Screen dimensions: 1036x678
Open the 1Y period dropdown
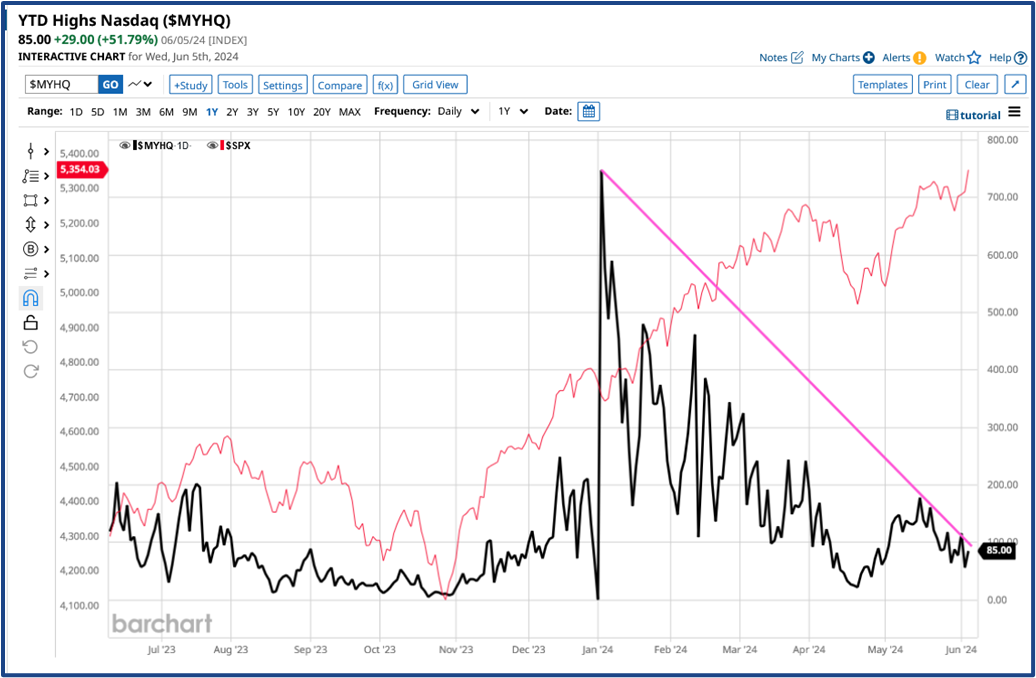(512, 111)
